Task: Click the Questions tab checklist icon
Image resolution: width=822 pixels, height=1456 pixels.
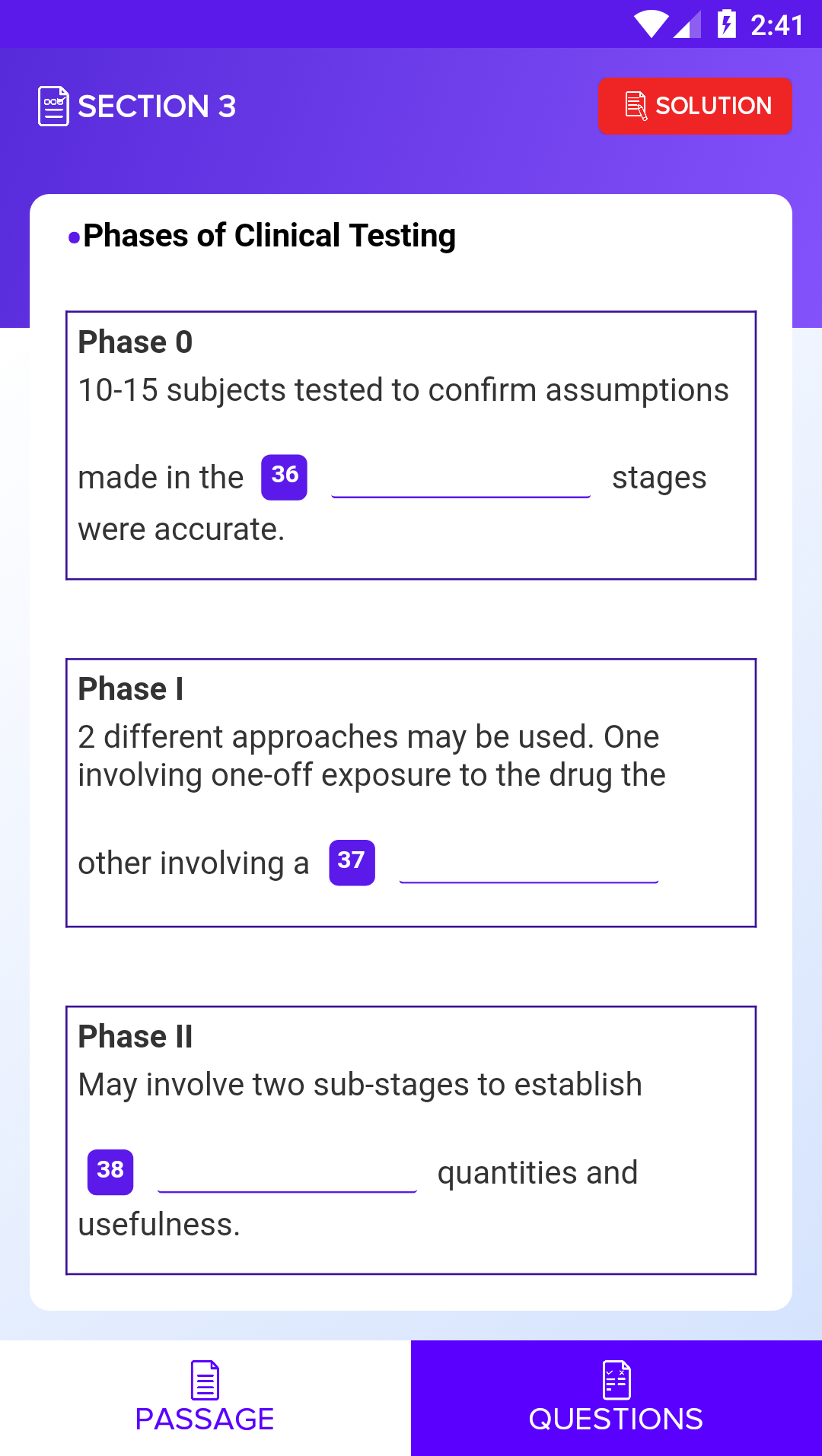Action: pos(616,1380)
